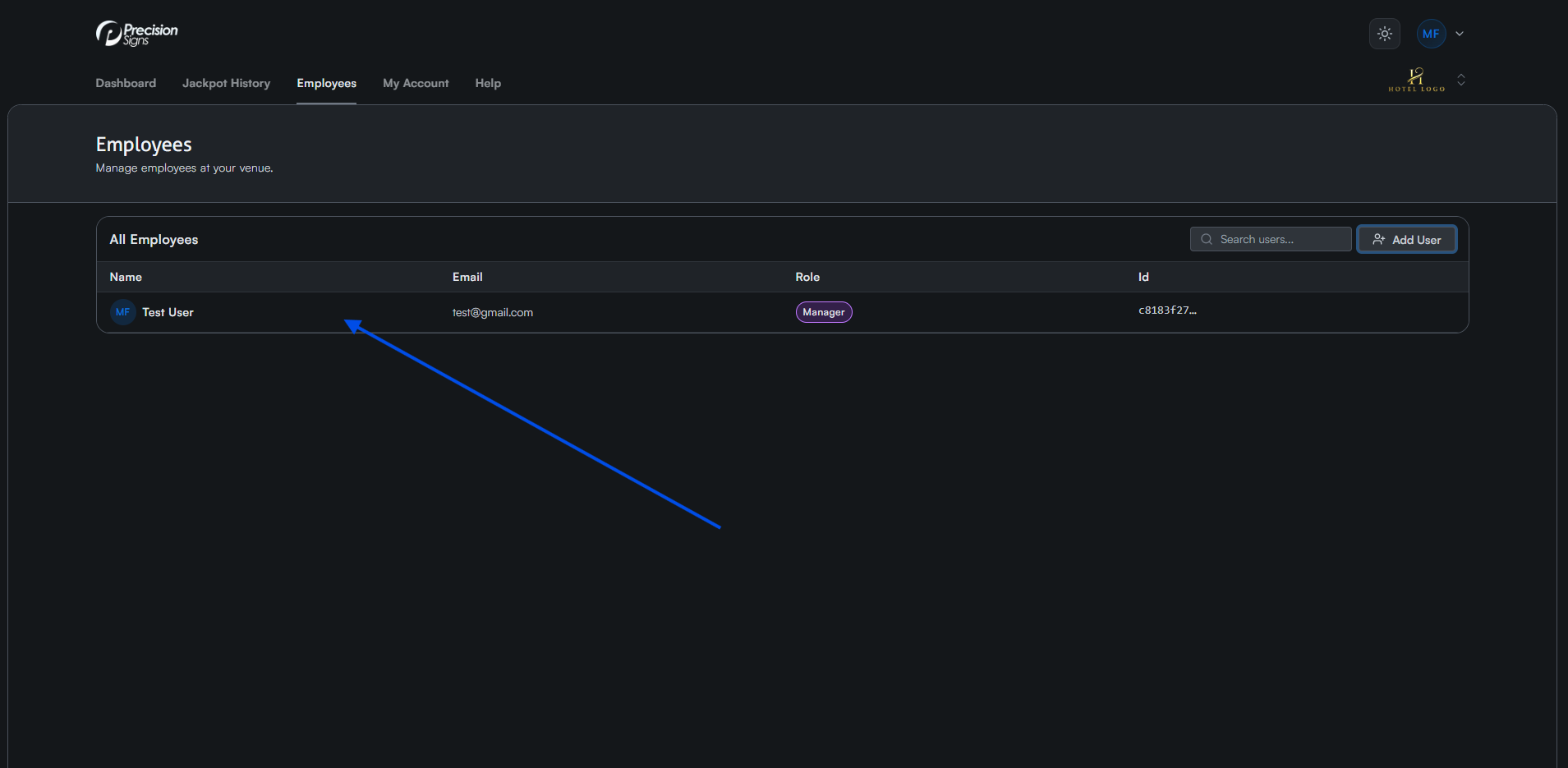Open the Help tab
The height and width of the screenshot is (768, 1568).
[x=488, y=83]
